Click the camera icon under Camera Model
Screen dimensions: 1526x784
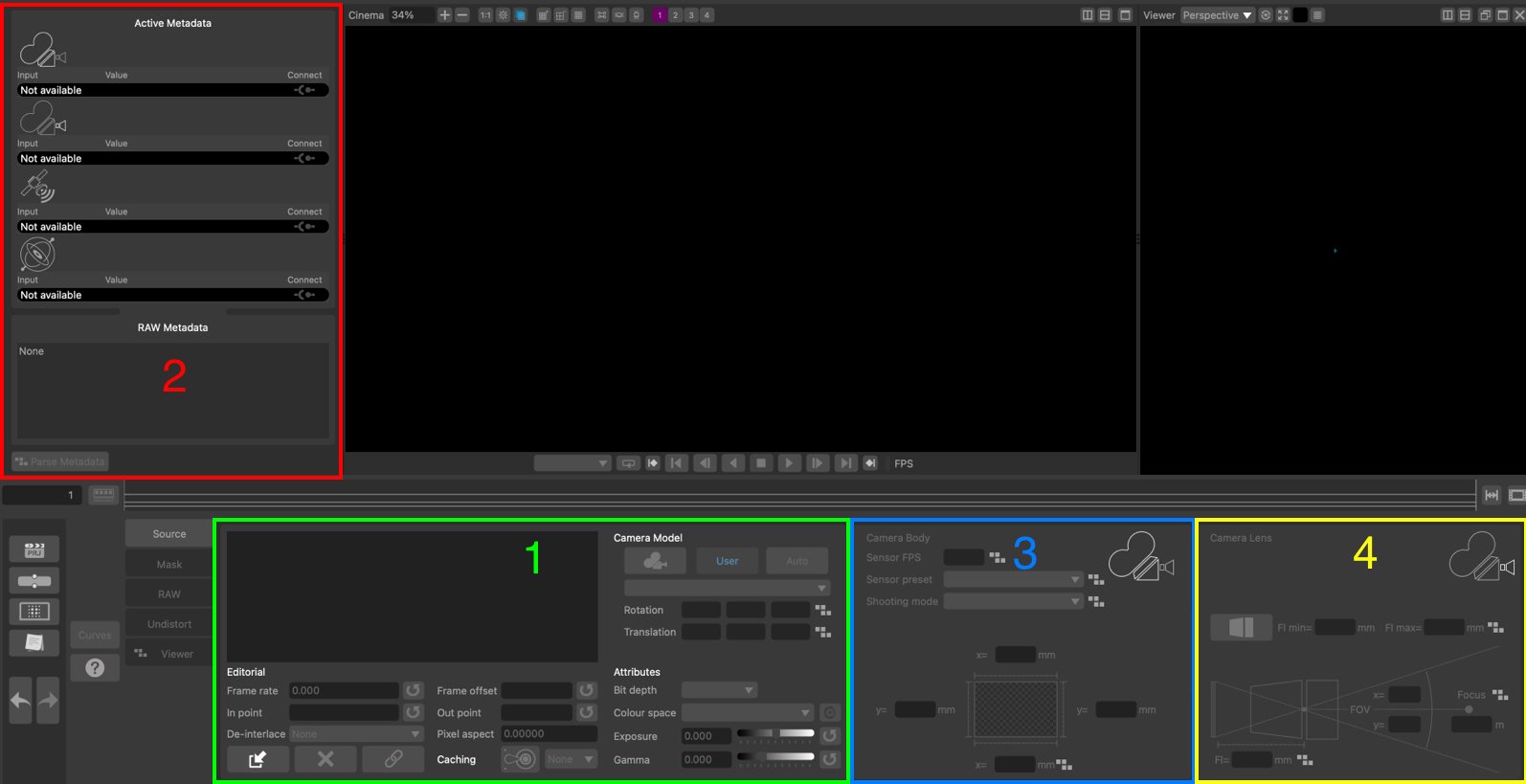(655, 561)
